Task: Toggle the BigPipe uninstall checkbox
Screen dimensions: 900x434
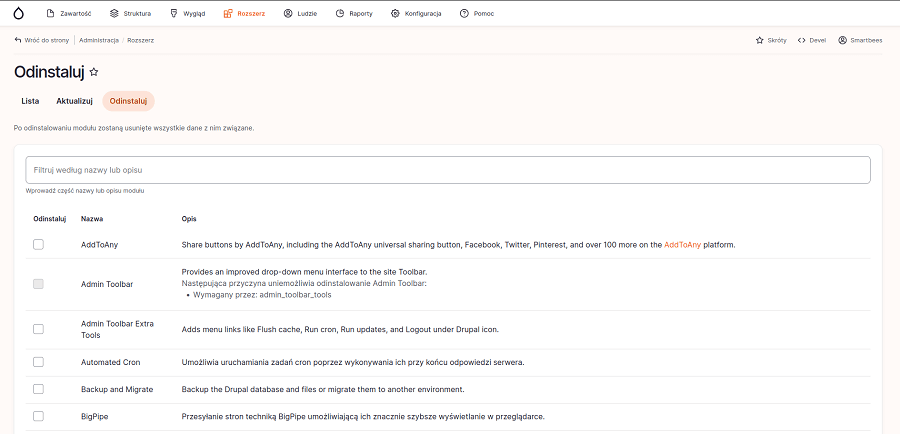Action: pos(38,416)
